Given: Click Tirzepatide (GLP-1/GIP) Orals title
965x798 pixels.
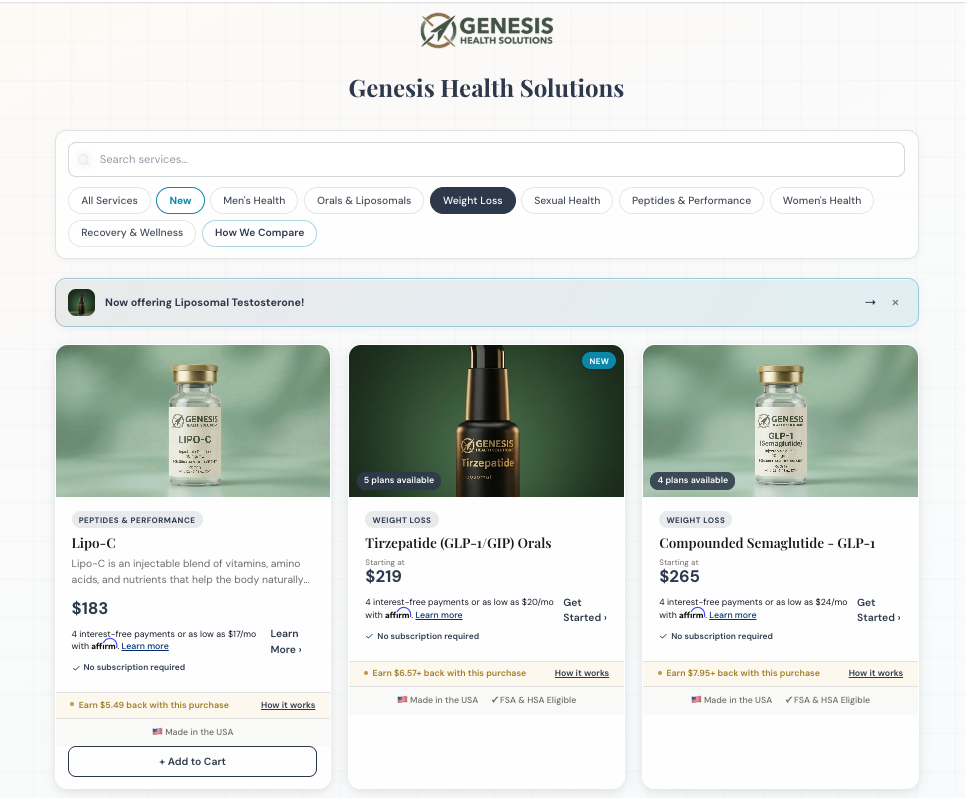Looking at the screenshot, I should (x=458, y=543).
